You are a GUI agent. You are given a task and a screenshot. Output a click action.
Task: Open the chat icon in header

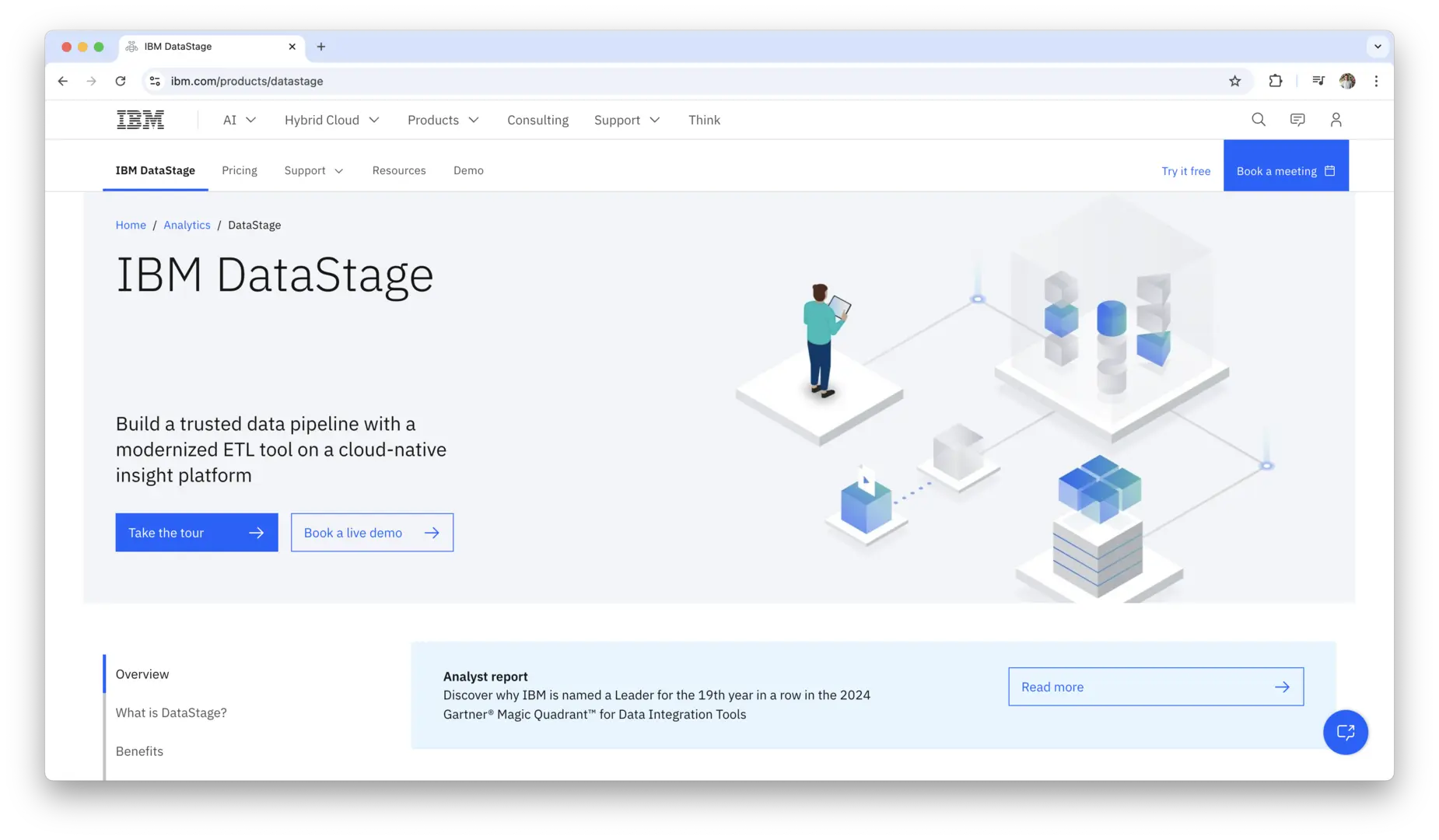(1297, 120)
